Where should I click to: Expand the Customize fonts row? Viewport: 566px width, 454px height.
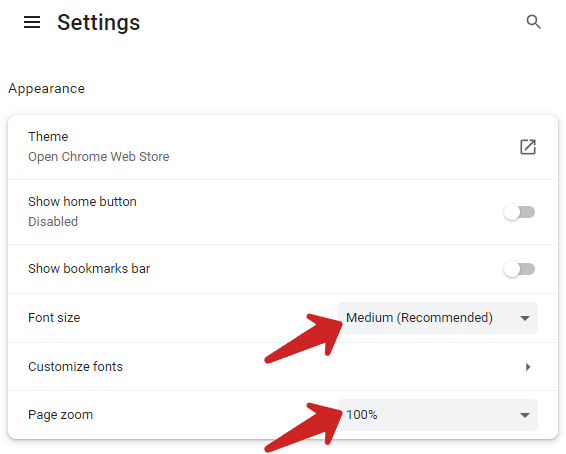pyautogui.click(x=283, y=367)
